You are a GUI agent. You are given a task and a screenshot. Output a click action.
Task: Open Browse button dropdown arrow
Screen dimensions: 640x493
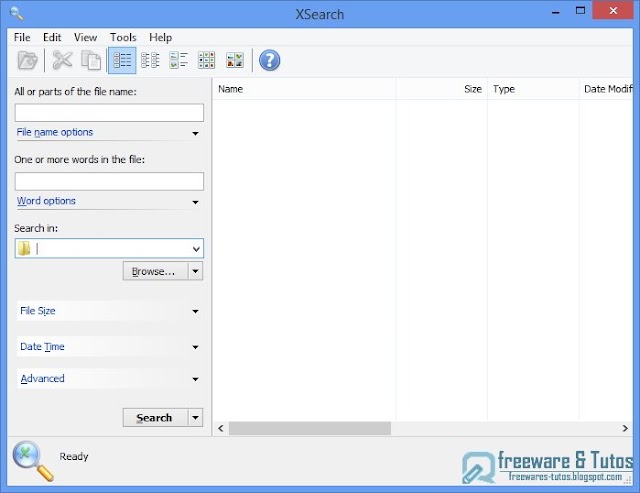pyautogui.click(x=196, y=271)
